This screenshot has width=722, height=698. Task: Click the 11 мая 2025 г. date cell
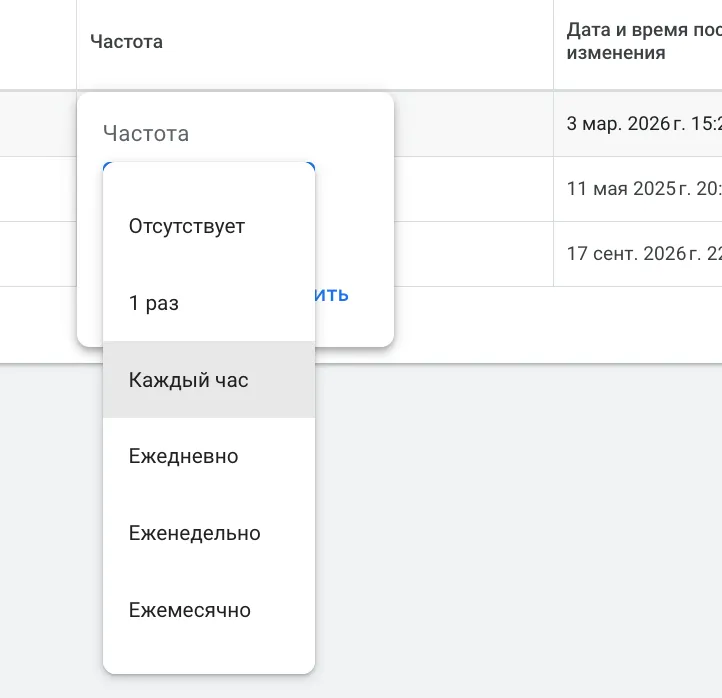click(x=638, y=189)
